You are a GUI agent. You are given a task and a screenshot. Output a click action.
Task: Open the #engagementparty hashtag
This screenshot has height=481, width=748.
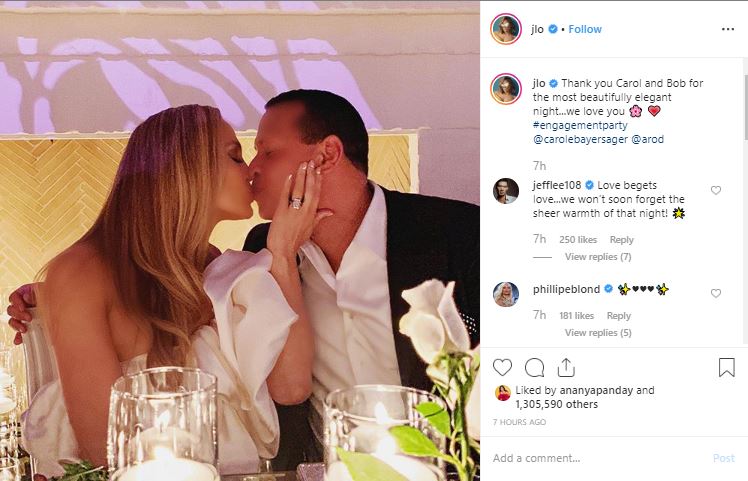click(x=580, y=125)
